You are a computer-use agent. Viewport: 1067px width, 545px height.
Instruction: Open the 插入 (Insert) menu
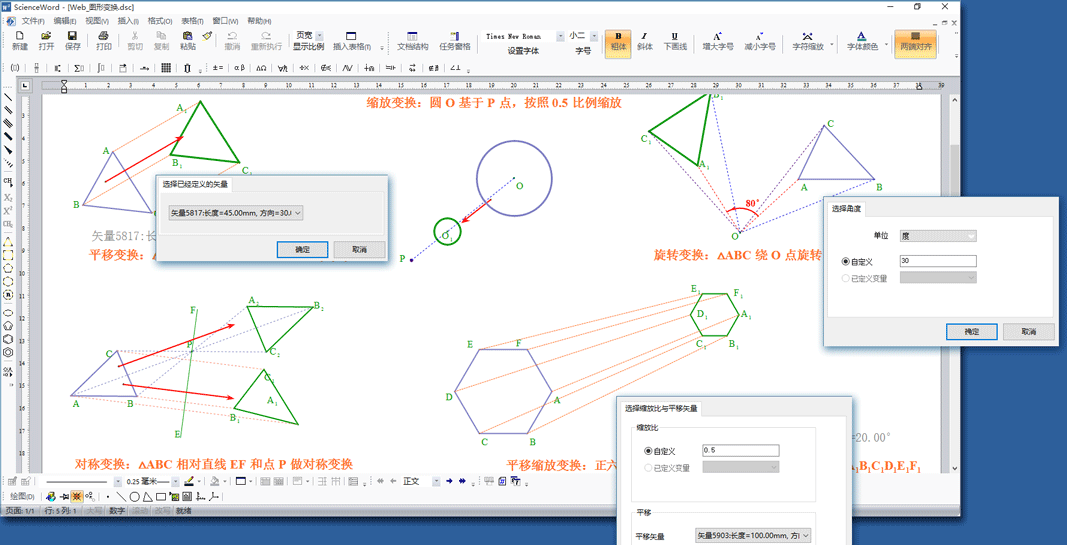127,21
